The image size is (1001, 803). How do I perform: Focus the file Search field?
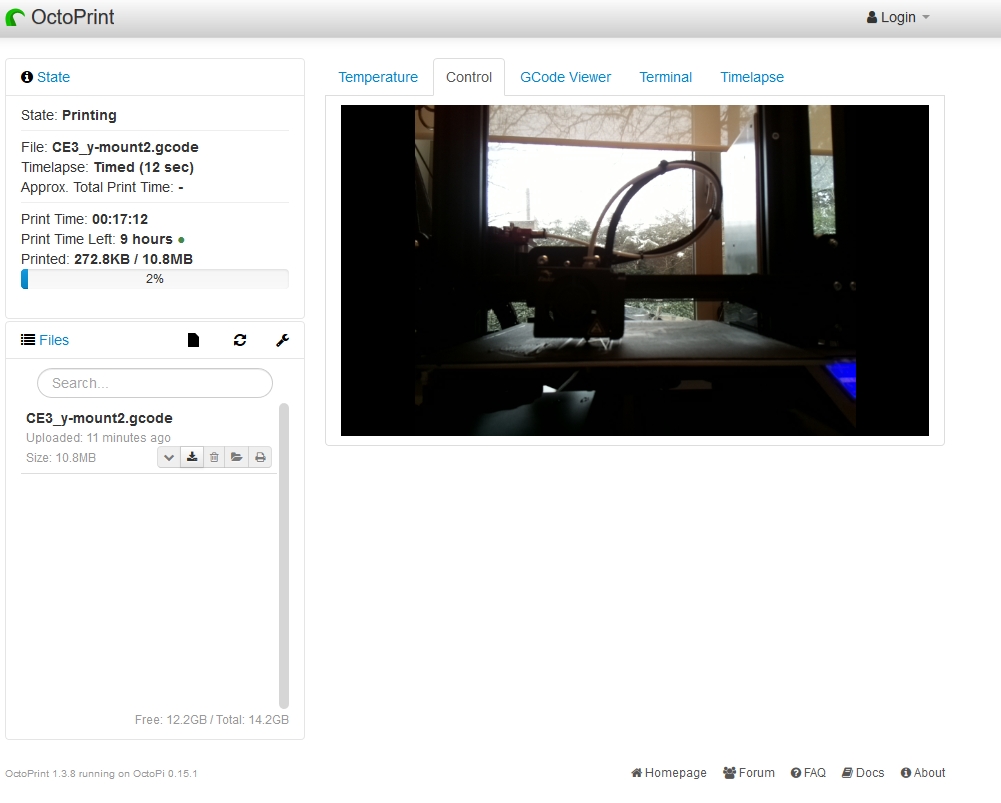(x=155, y=383)
